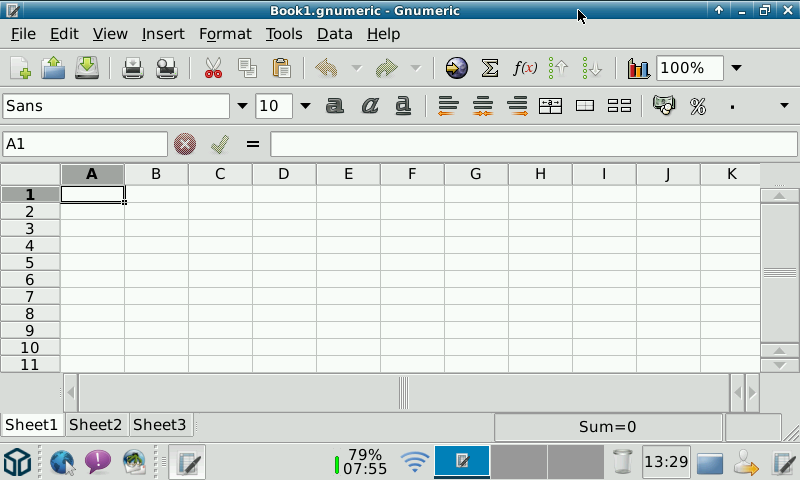Viewport: 800px width, 480px height.
Task: Paste clipboard with the Paste icon
Action: coord(281,68)
